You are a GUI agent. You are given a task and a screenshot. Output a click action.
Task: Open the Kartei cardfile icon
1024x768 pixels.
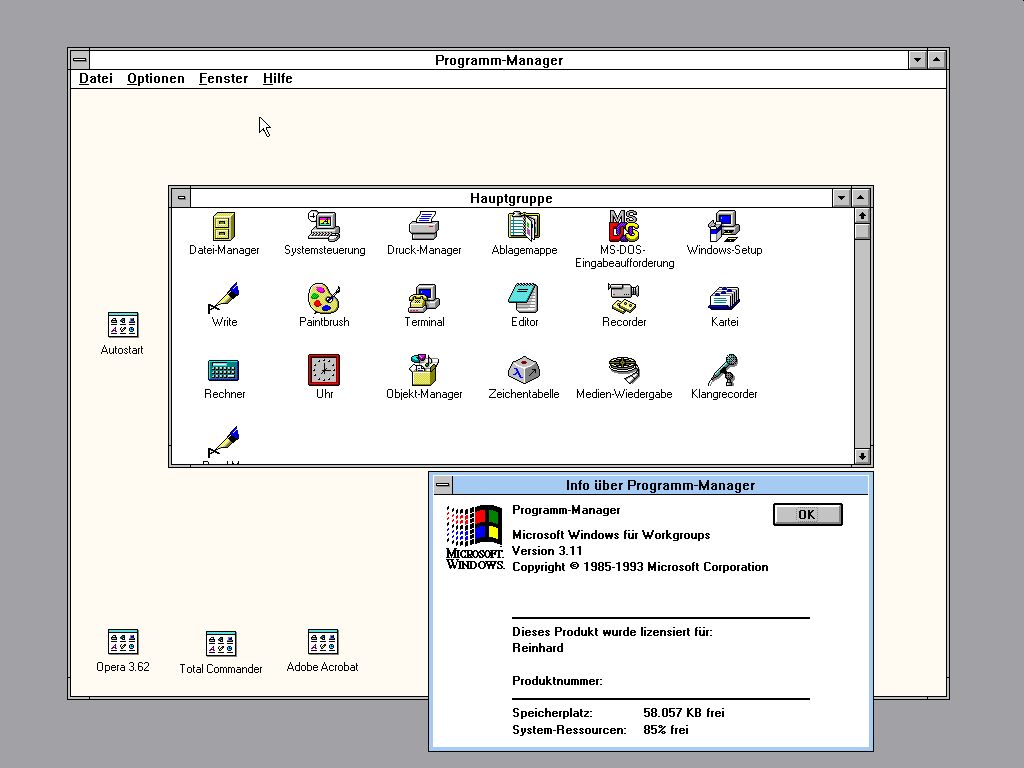[x=724, y=298]
